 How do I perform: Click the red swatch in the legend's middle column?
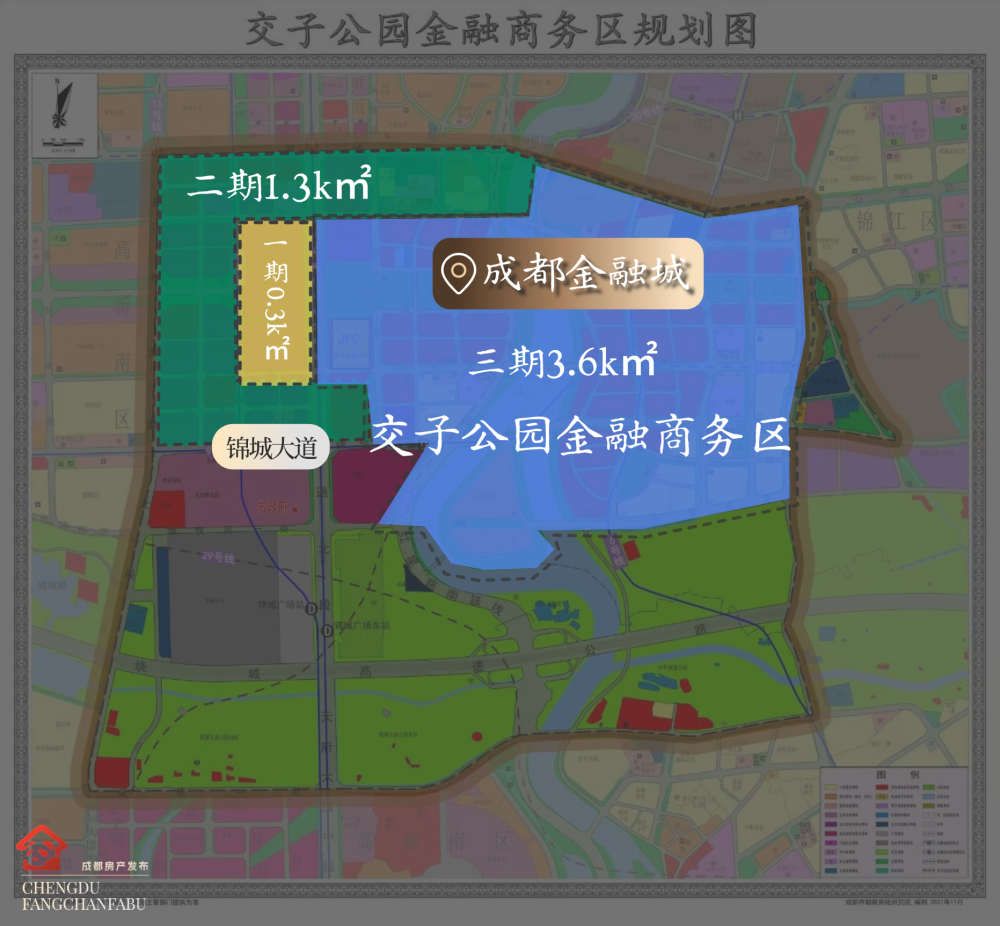coord(882,787)
